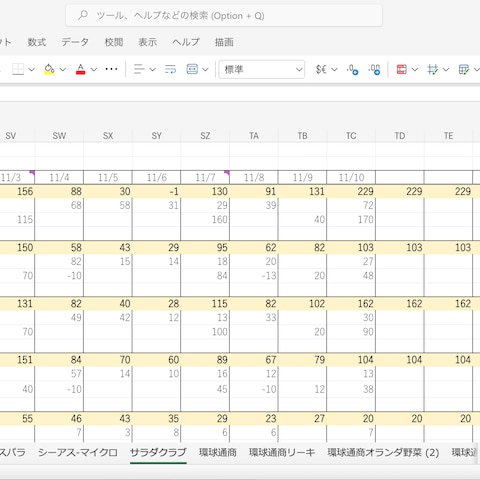Open the データ ribbon tab
The width and height of the screenshot is (480, 480).
point(75,42)
